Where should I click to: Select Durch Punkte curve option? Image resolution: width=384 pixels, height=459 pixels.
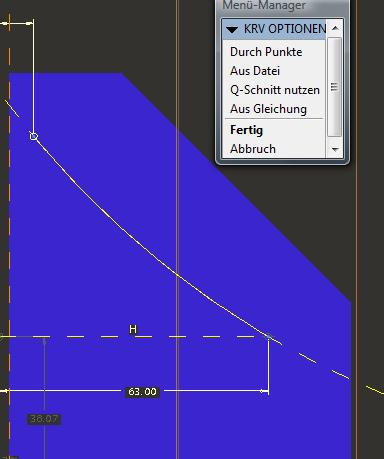coord(266,52)
